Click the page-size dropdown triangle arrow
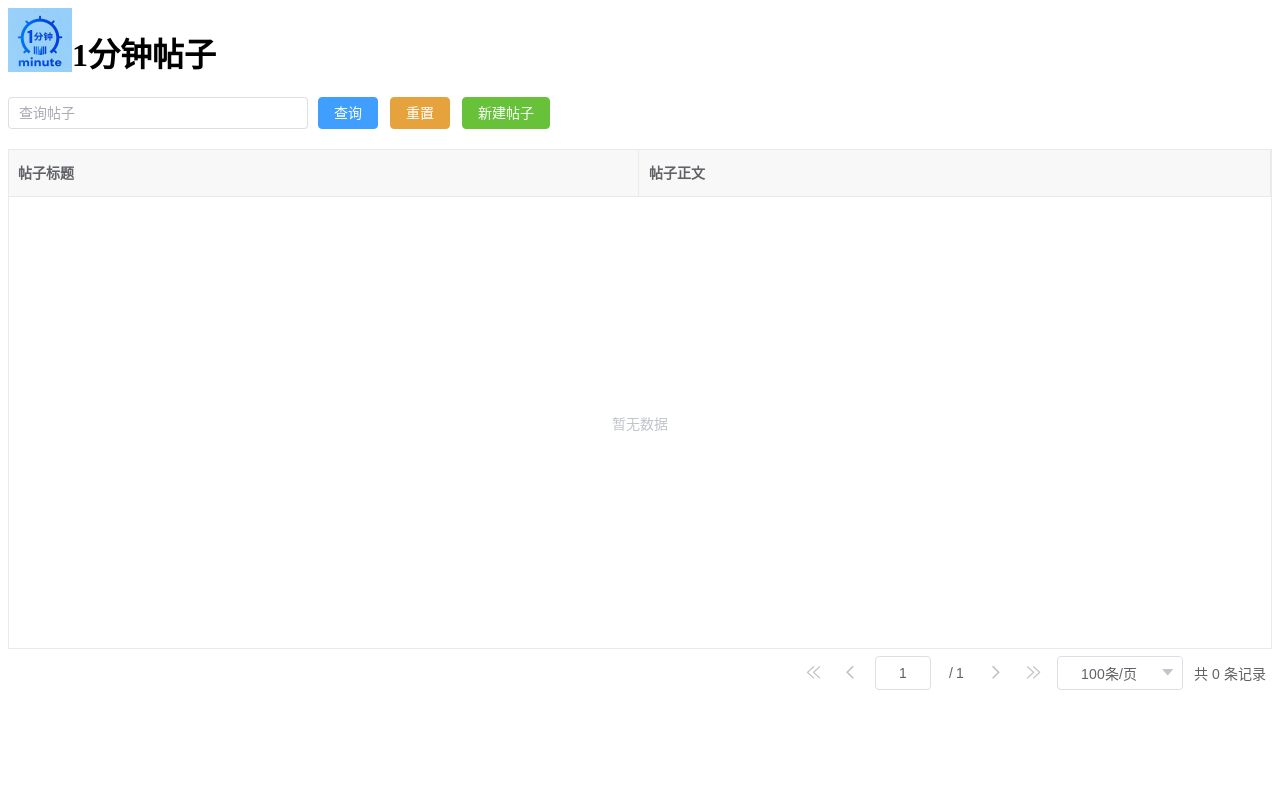The height and width of the screenshot is (800, 1280). click(1167, 673)
